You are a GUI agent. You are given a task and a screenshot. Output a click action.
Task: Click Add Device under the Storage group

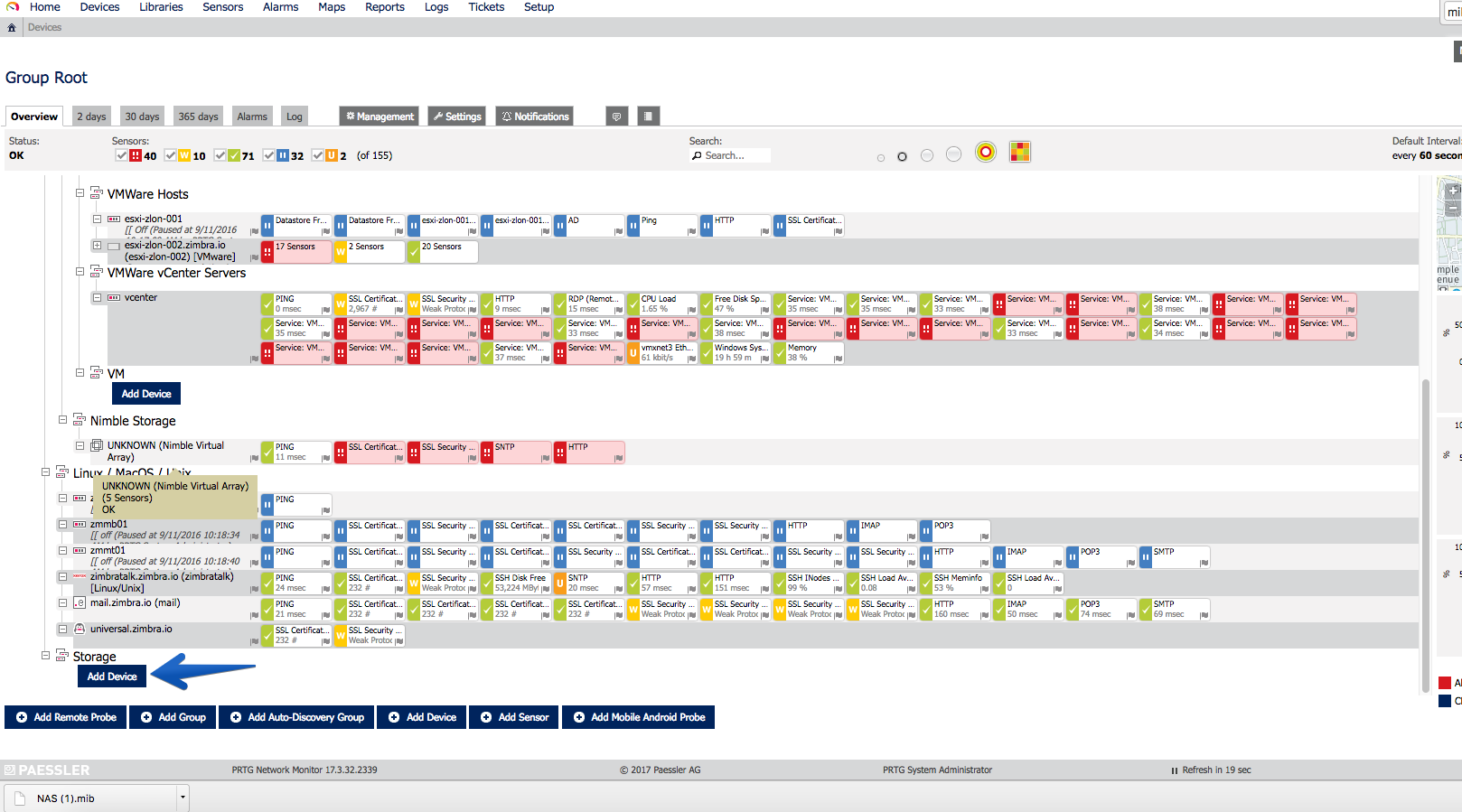point(112,677)
